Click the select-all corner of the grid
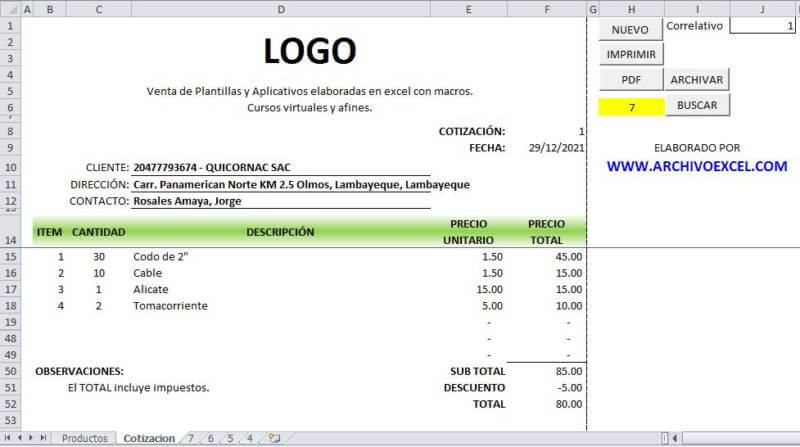Image resolution: width=800 pixels, height=447 pixels. pos(10,9)
